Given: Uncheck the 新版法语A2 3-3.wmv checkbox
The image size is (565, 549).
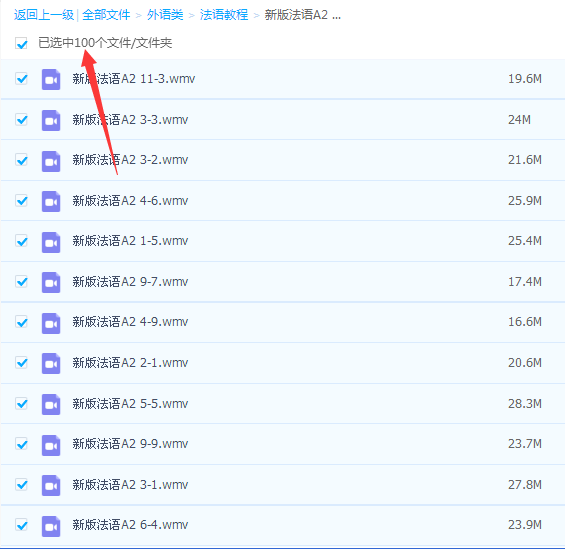Looking at the screenshot, I should [x=21, y=119].
